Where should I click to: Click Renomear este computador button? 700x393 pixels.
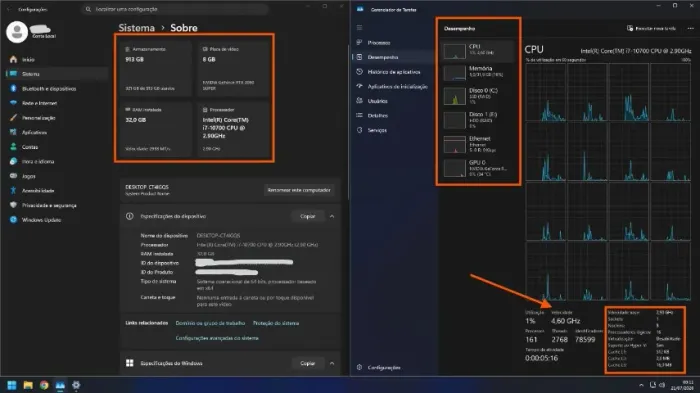299,190
